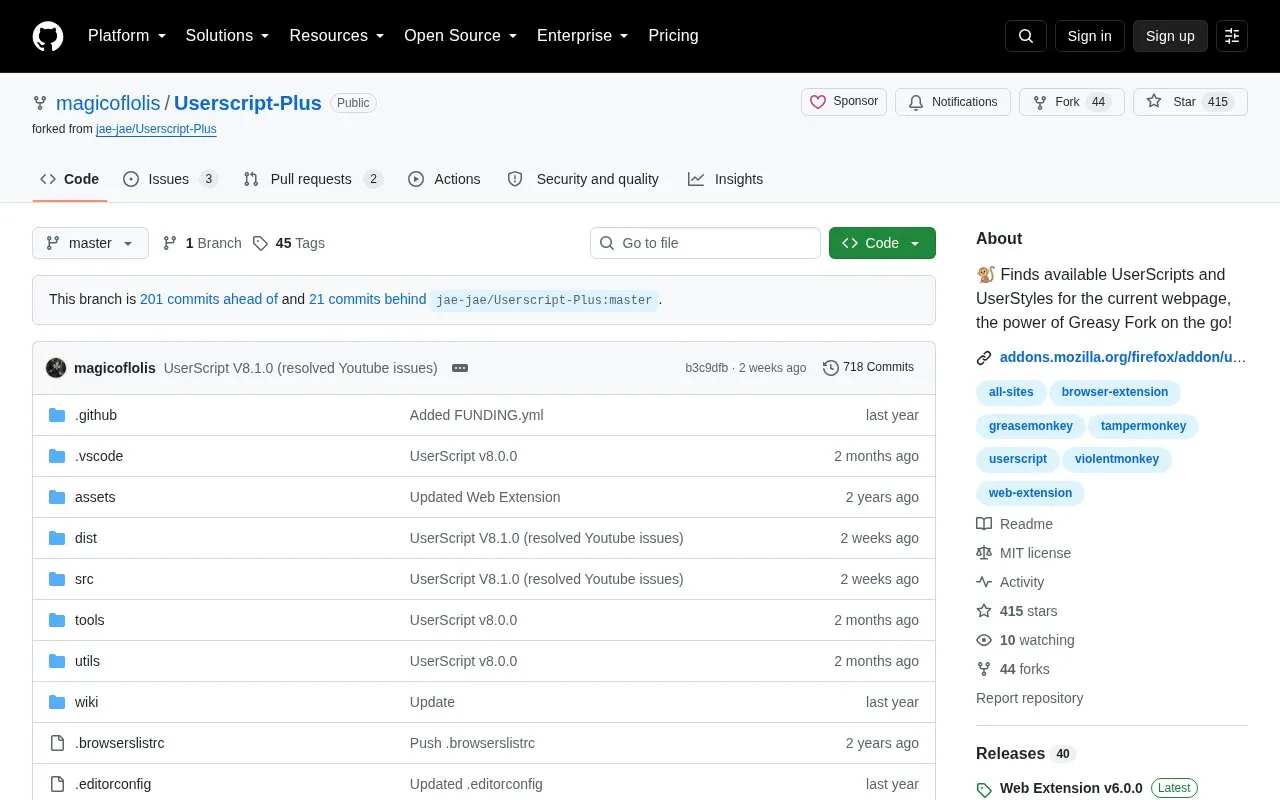Viewport: 1280px width, 800px height.
Task: Click the wiki folder icon
Action: 57,702
